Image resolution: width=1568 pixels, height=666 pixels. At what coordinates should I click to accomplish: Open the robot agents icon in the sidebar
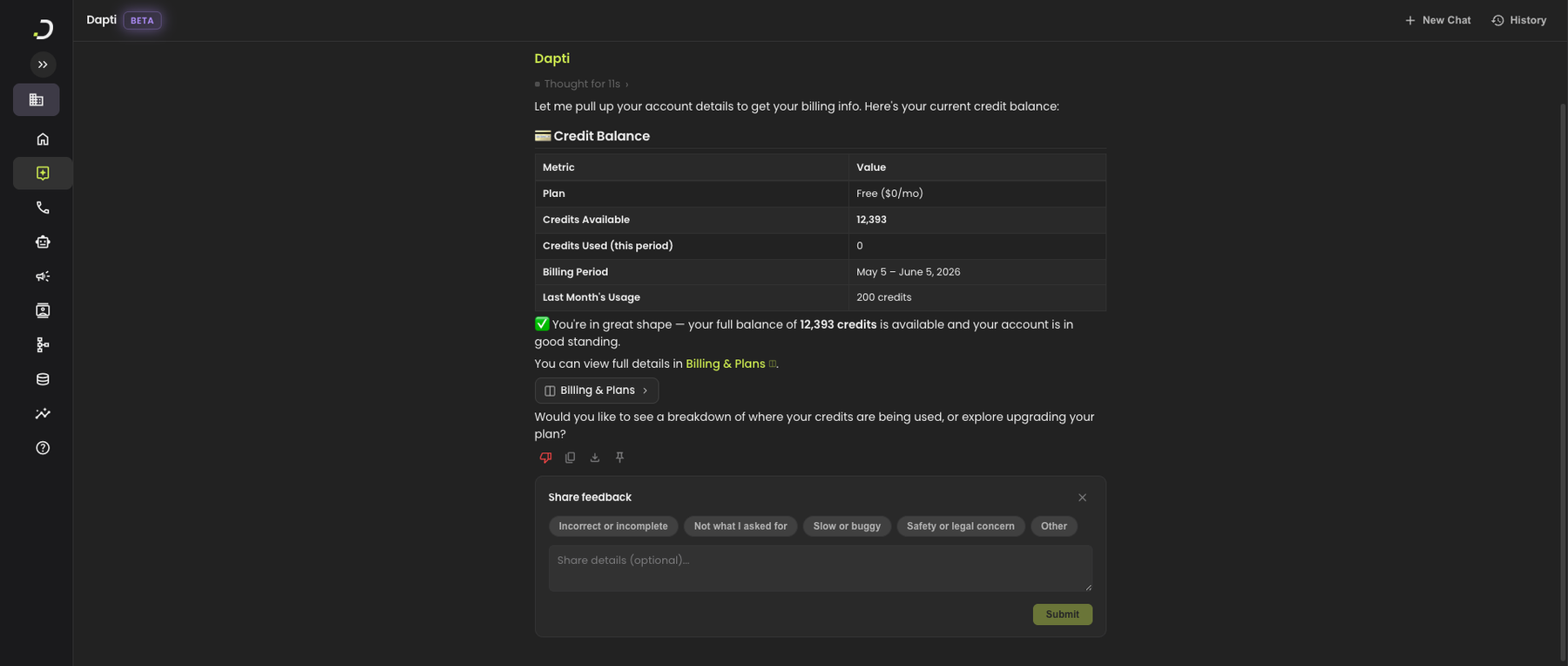click(43, 242)
